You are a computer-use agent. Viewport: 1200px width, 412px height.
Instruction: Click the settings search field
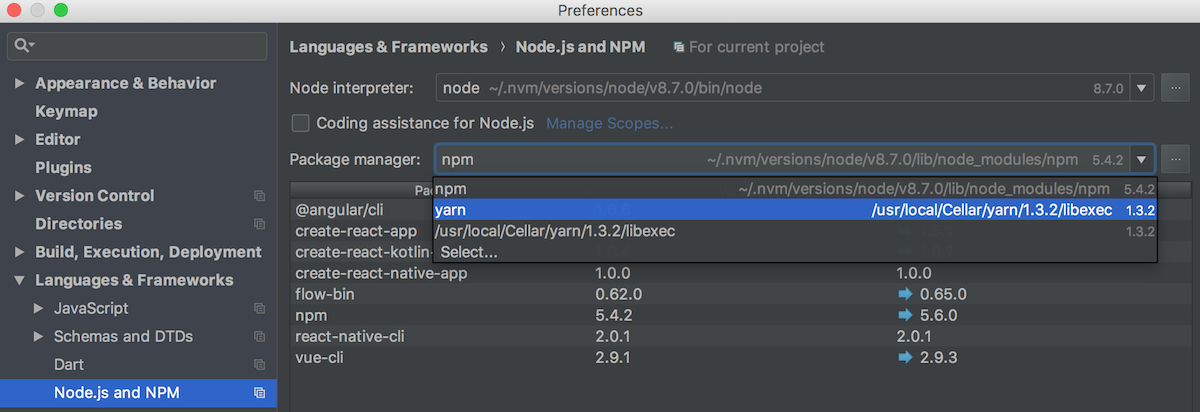click(138, 46)
